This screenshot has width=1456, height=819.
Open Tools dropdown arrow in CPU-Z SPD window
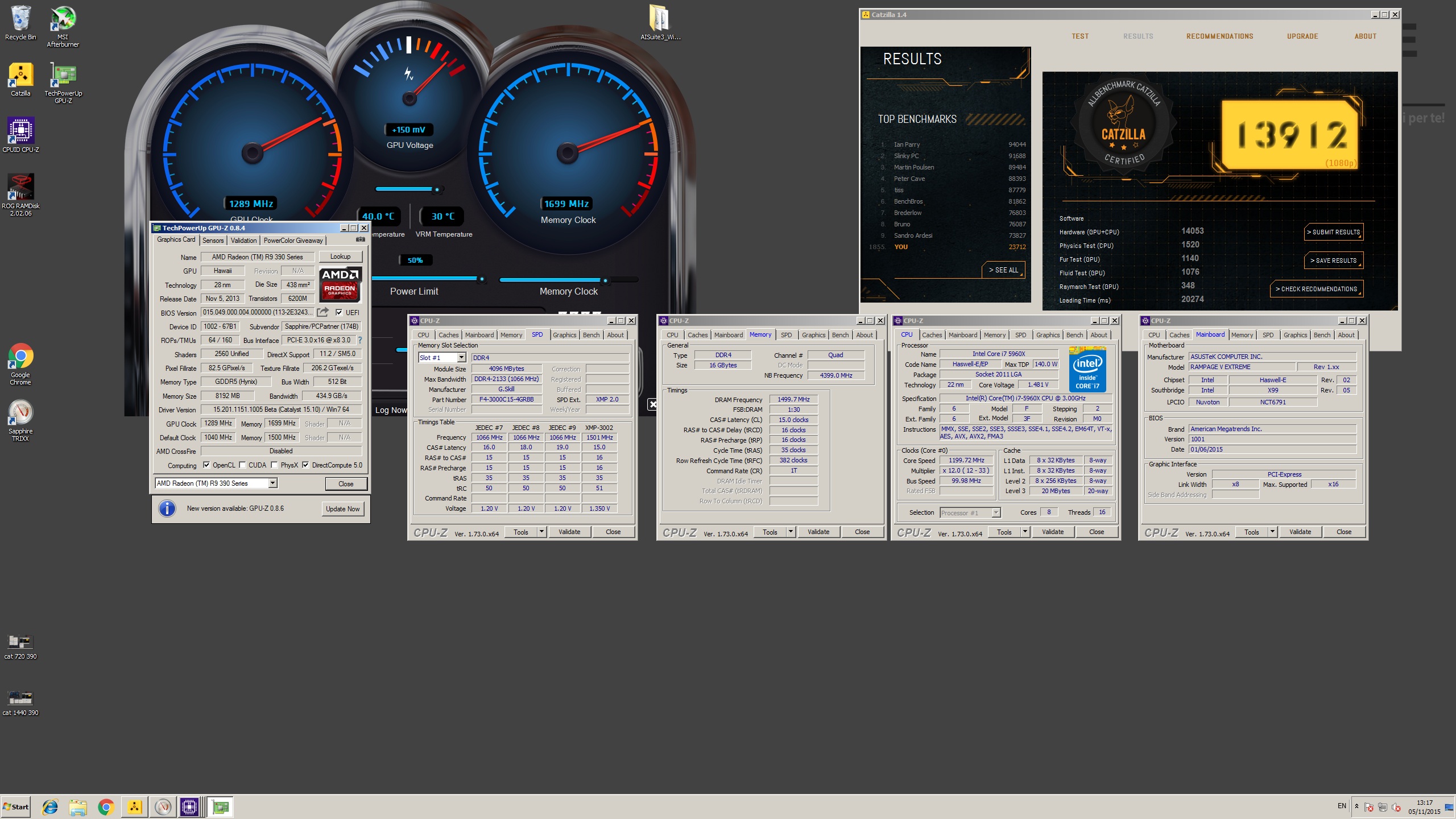tap(541, 532)
